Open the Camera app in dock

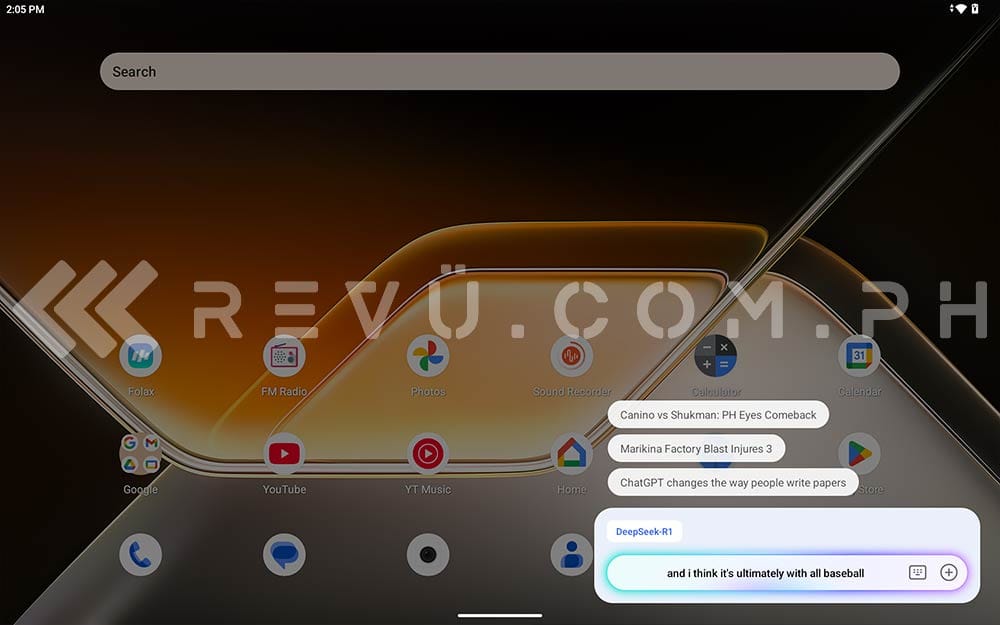coord(428,554)
